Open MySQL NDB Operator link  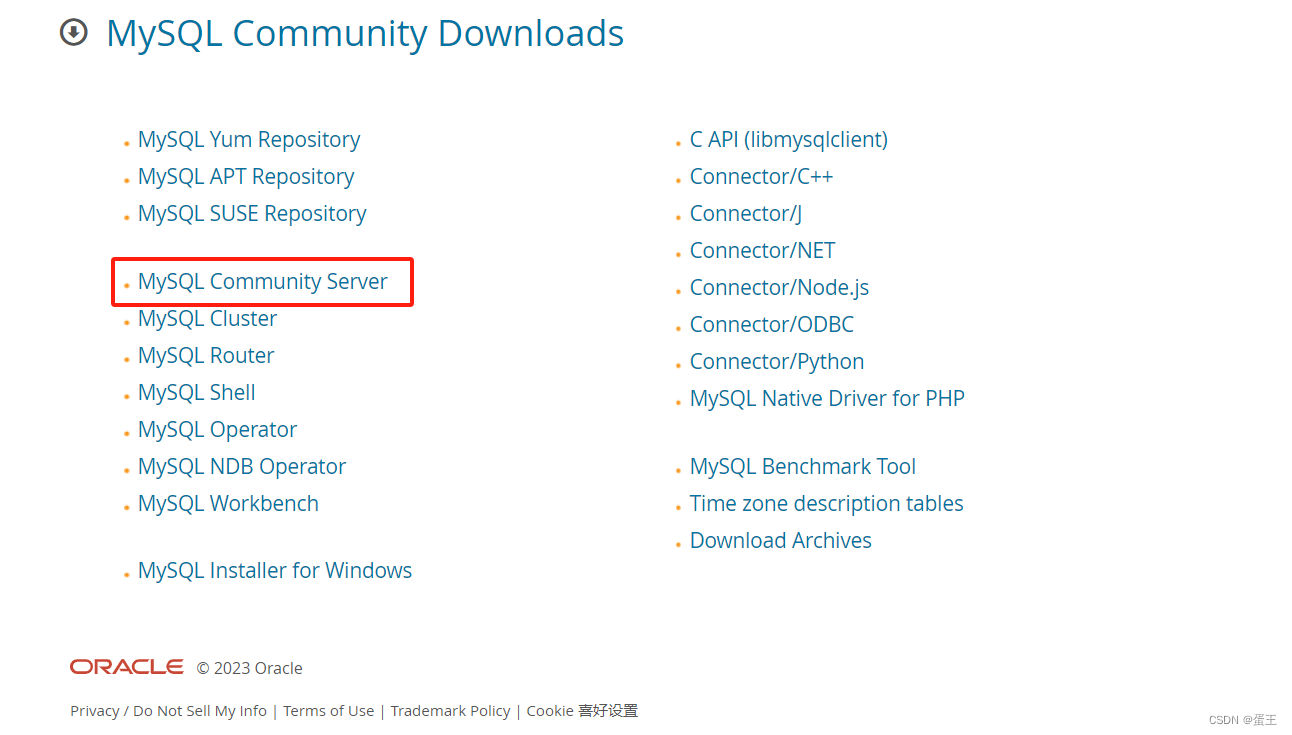tap(242, 467)
